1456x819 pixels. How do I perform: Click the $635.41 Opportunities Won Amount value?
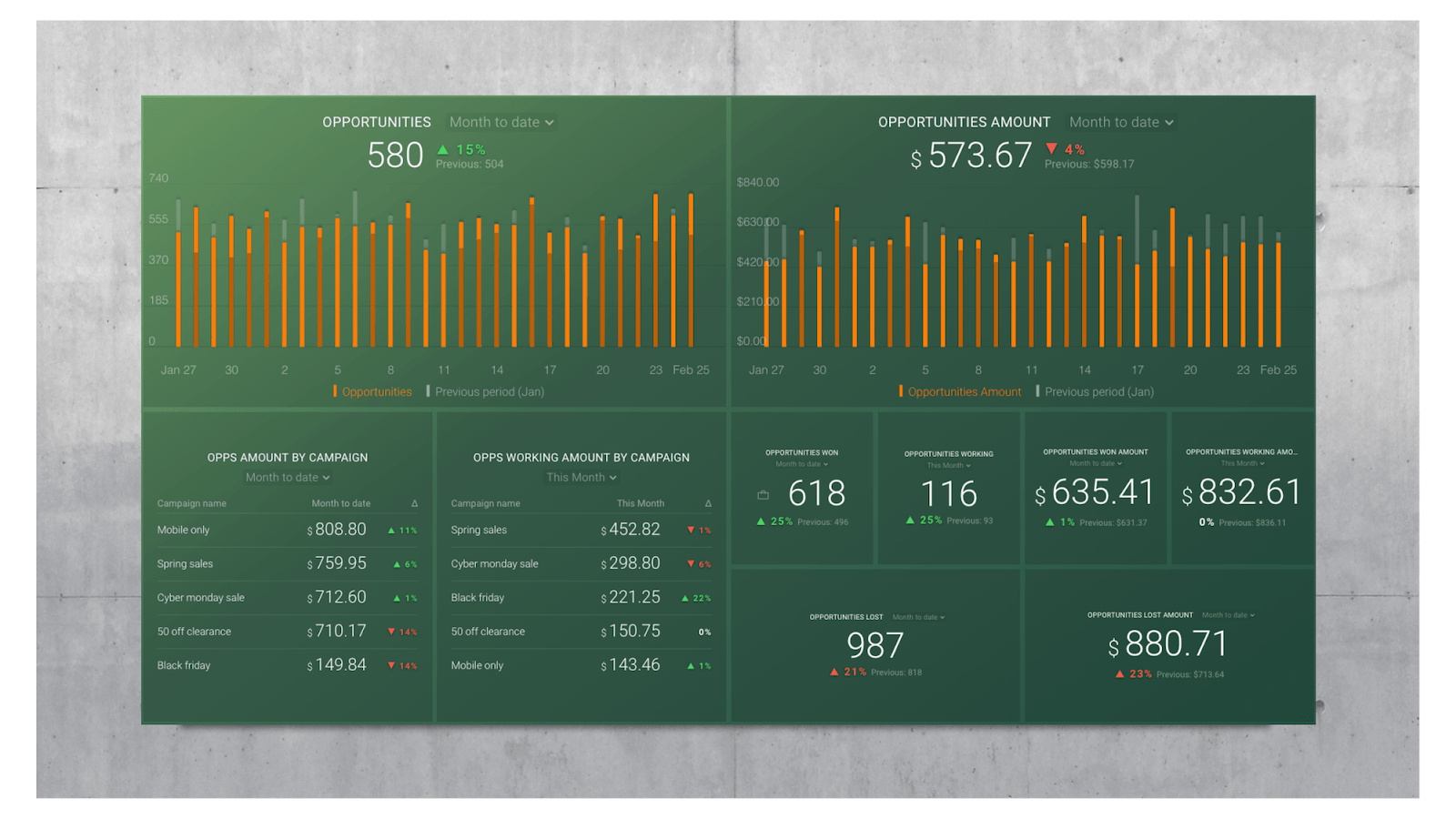coord(1095,492)
